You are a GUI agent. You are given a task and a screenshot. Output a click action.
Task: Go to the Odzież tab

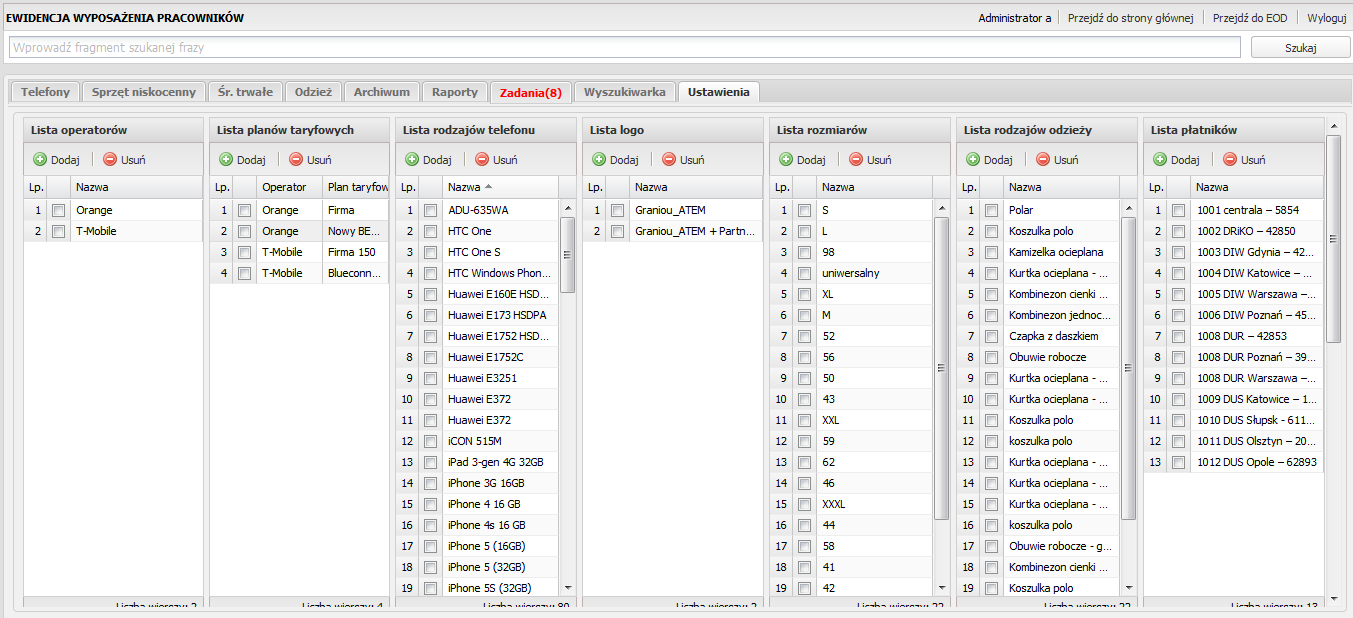(x=313, y=92)
